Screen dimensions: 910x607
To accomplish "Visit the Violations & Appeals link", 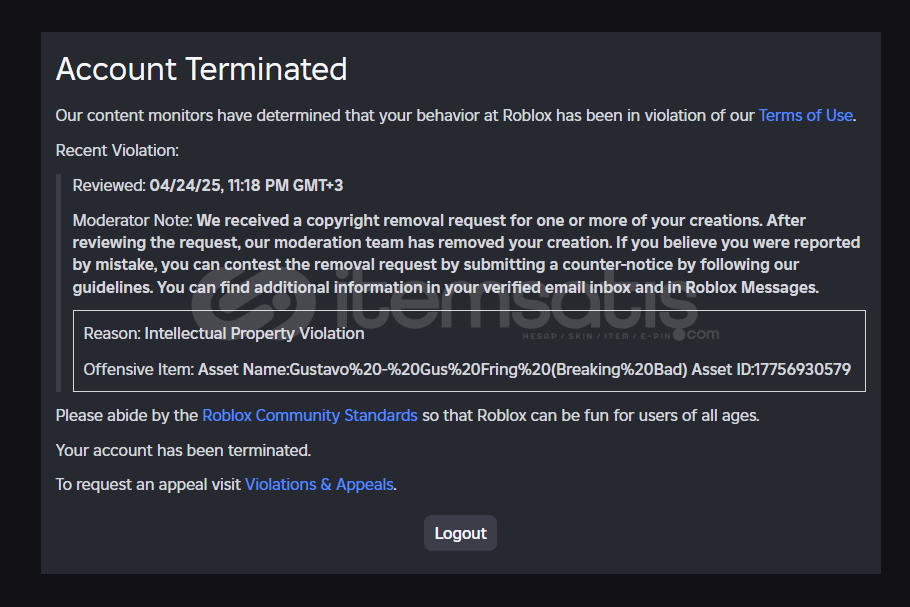I will pos(320,484).
